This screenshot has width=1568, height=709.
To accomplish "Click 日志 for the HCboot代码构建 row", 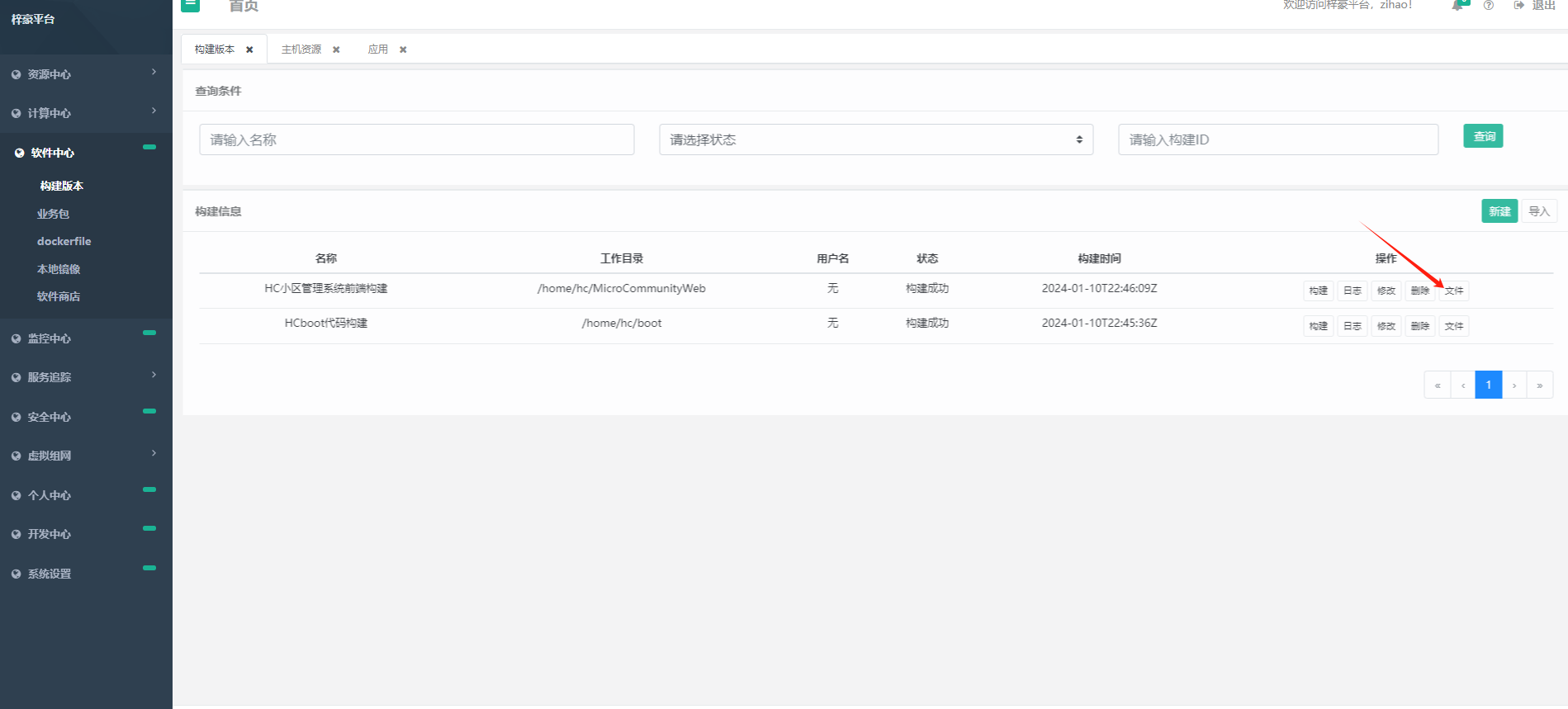I will [x=1352, y=326].
